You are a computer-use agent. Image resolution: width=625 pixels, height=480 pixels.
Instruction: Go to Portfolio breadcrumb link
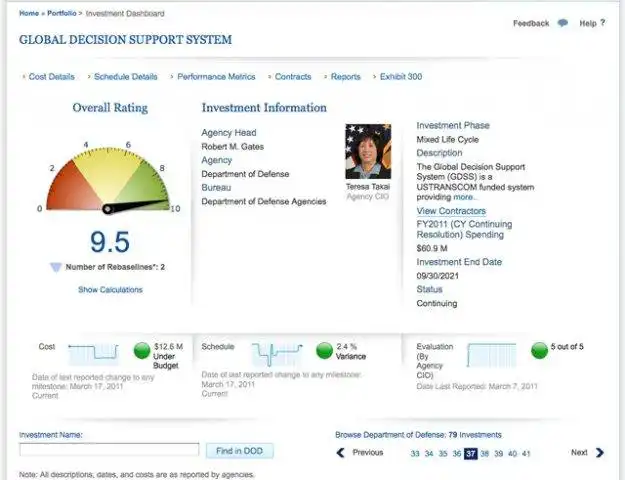coord(62,13)
